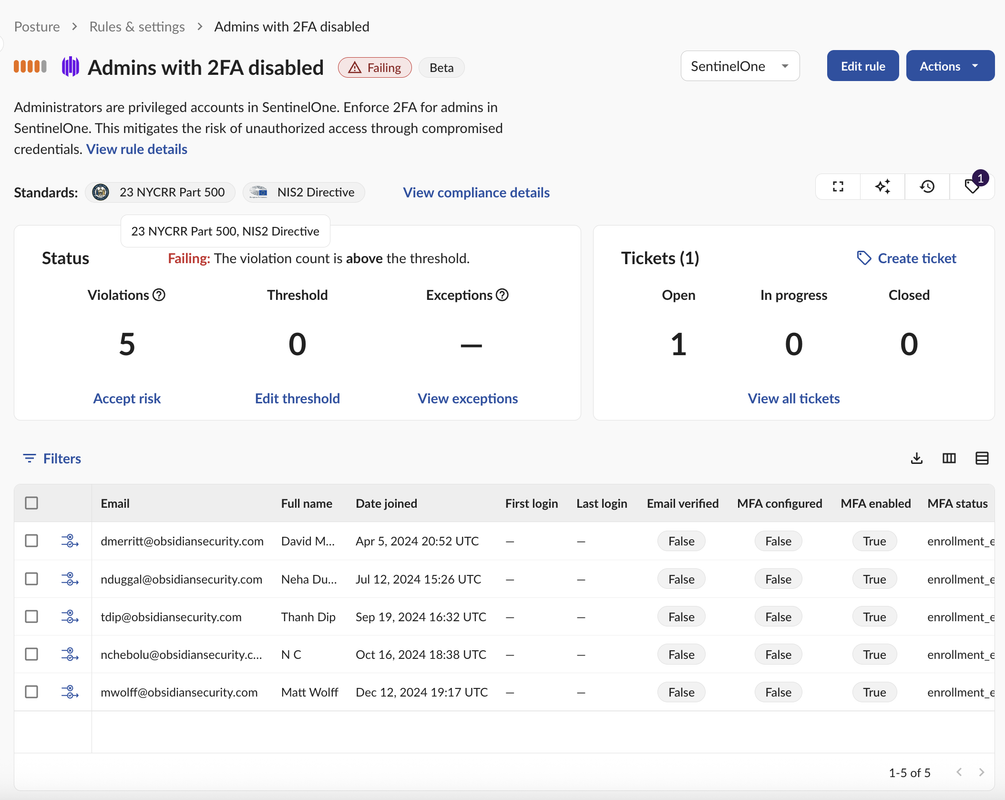The image size is (1005, 800).
Task: Check the dmerritt@obsidiansecurity.com row checkbox
Action: click(31, 541)
